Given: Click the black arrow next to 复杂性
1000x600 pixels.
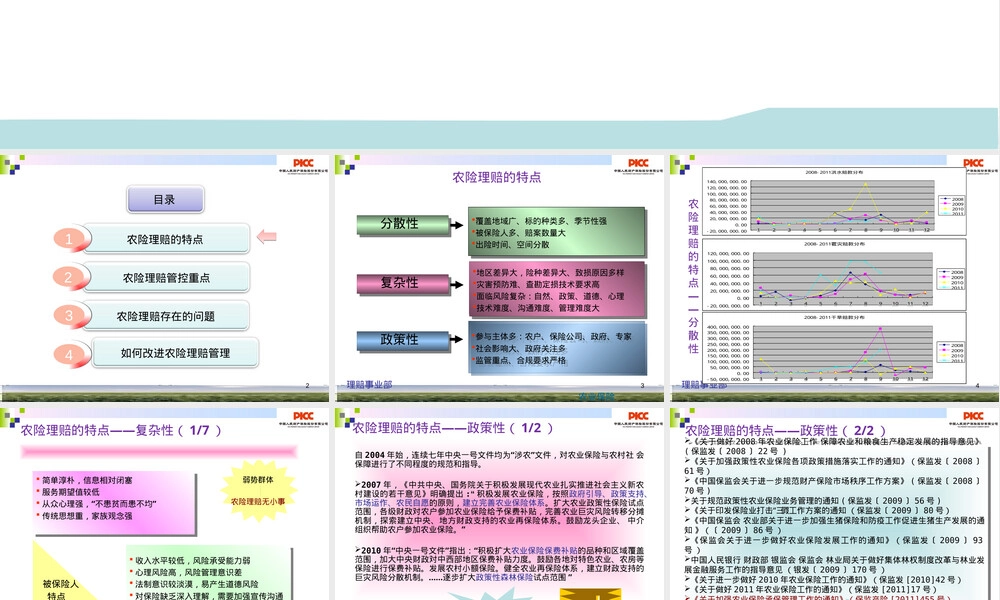Looking at the screenshot, I should [x=456, y=284].
